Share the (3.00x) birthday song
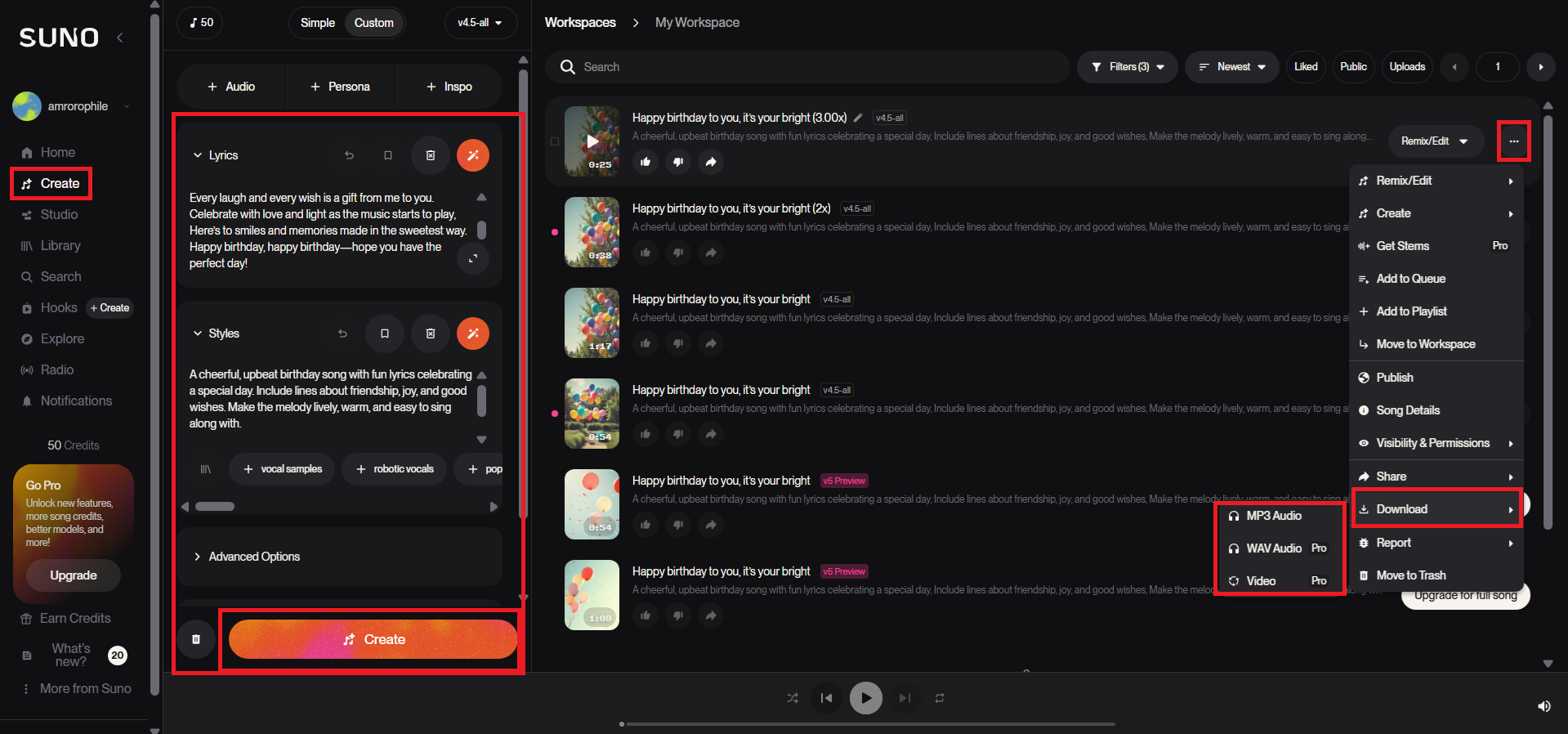 (711, 162)
